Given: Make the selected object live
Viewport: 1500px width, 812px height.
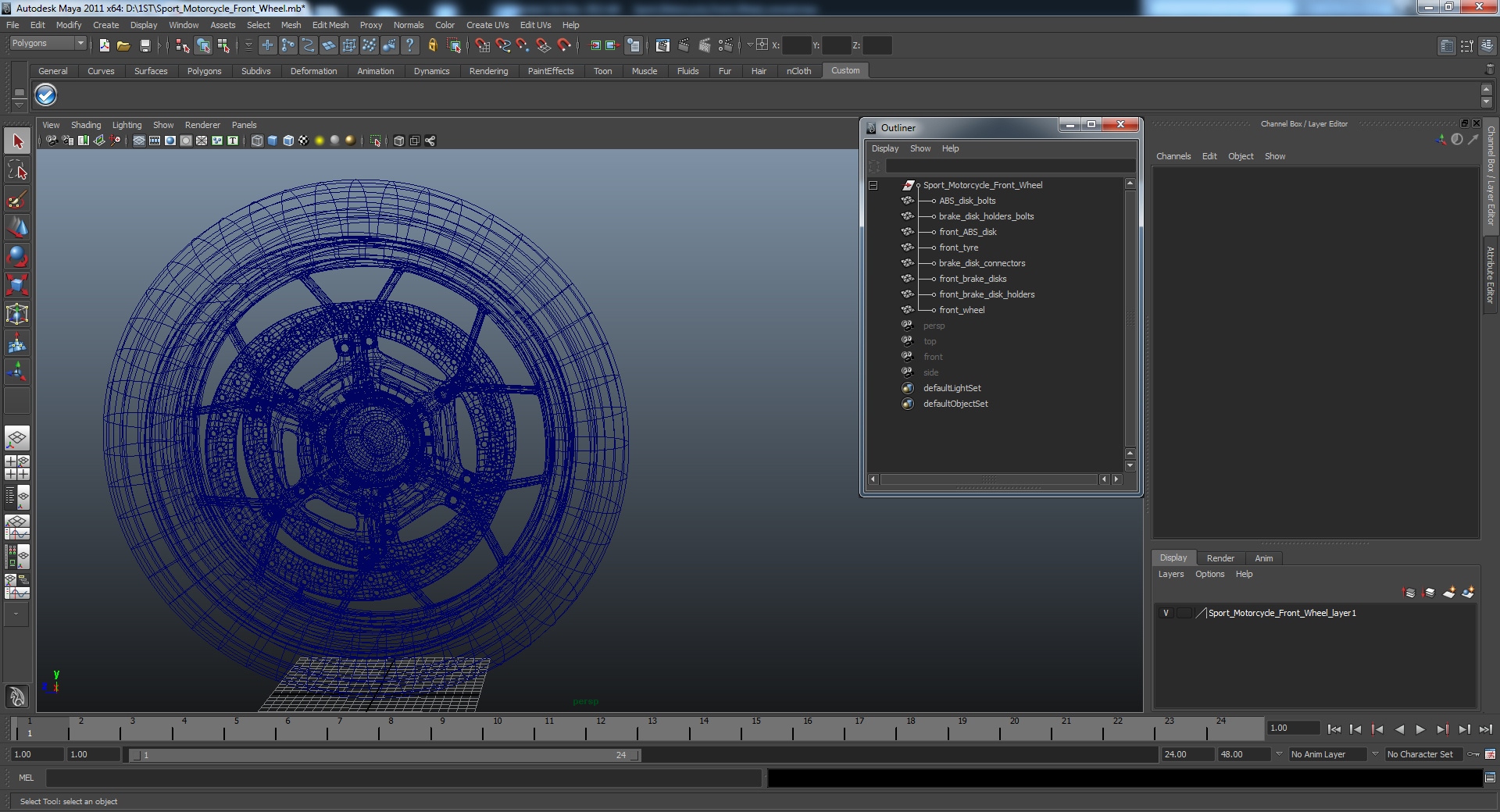Looking at the screenshot, I should pos(564,45).
